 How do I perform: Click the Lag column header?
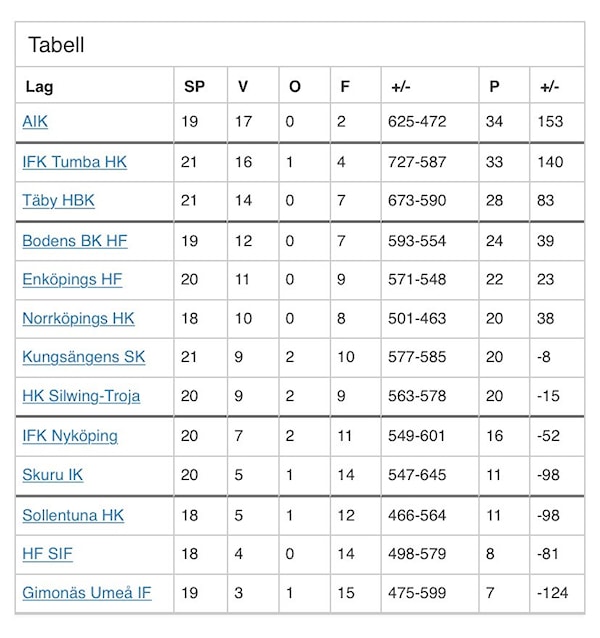tap(39, 87)
